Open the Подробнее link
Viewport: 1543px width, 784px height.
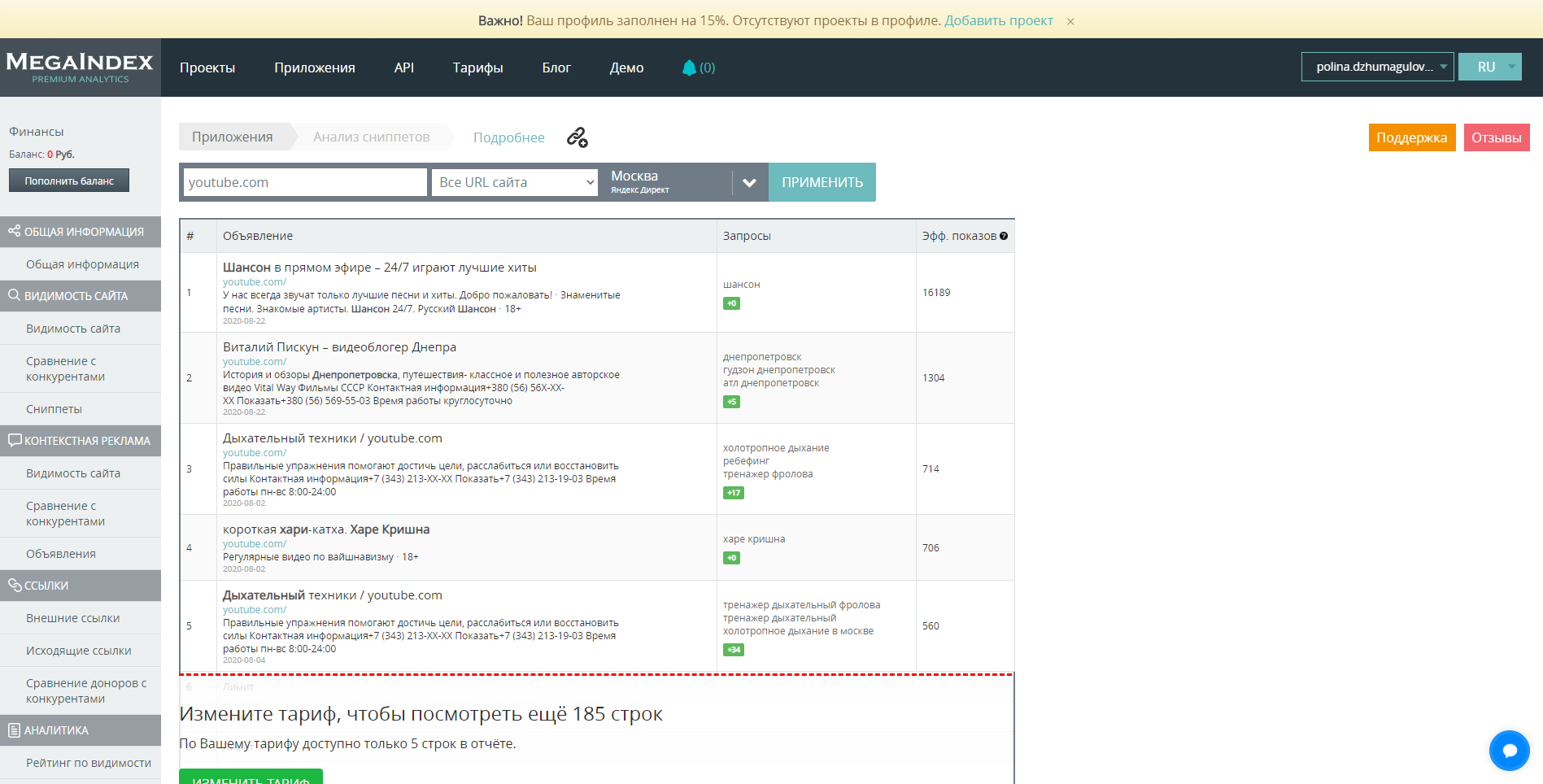coord(509,137)
